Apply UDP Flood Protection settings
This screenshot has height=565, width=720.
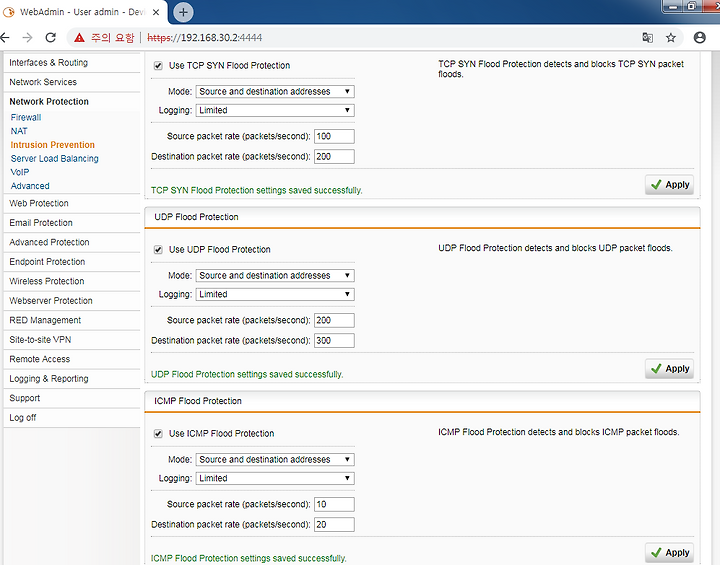(669, 369)
